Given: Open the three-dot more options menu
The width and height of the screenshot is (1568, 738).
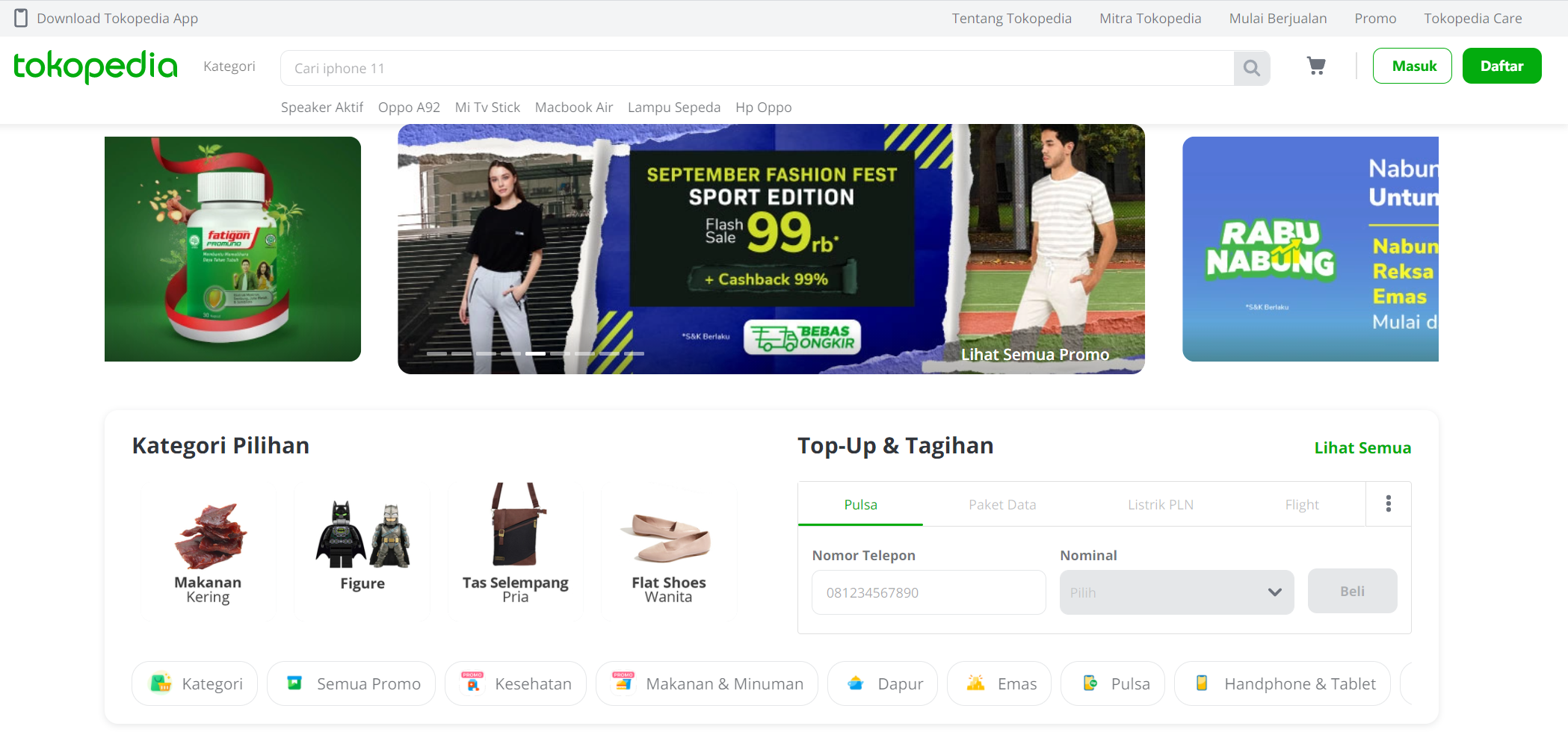Looking at the screenshot, I should 1389,503.
